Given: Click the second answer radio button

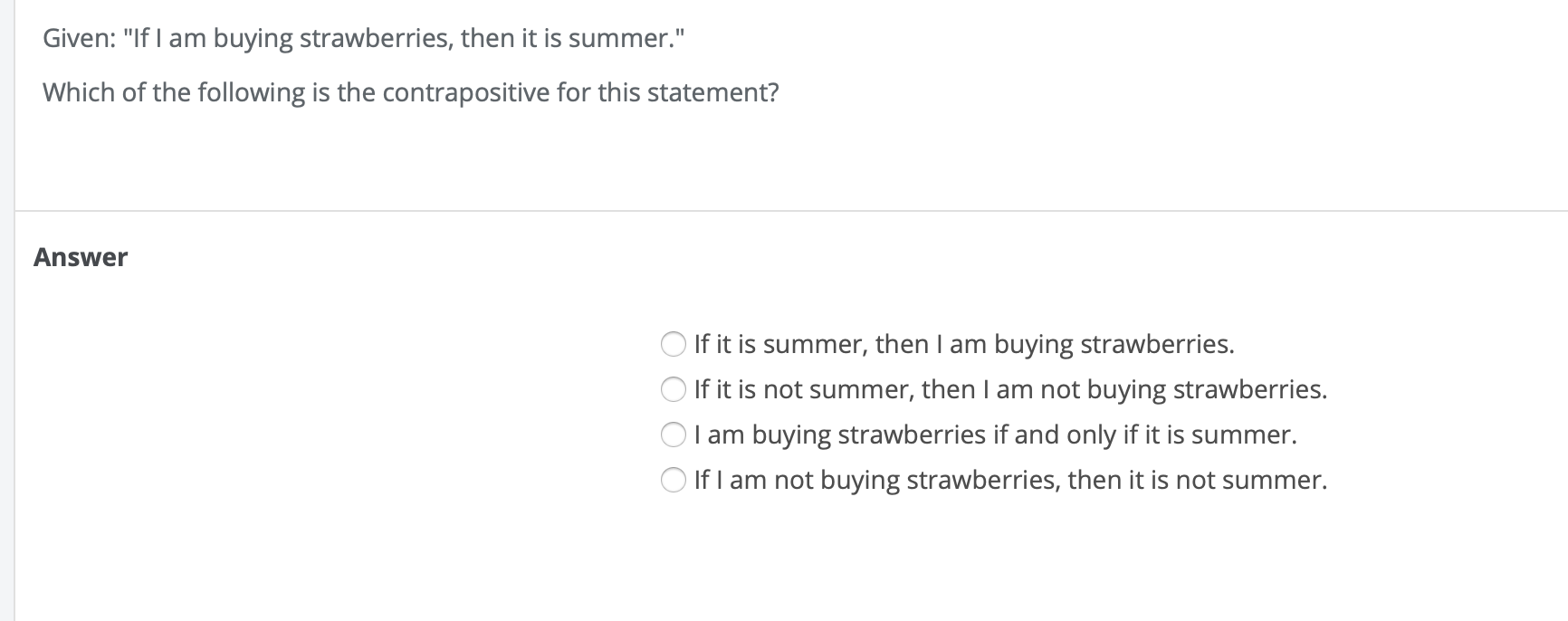Looking at the screenshot, I should point(674,389).
